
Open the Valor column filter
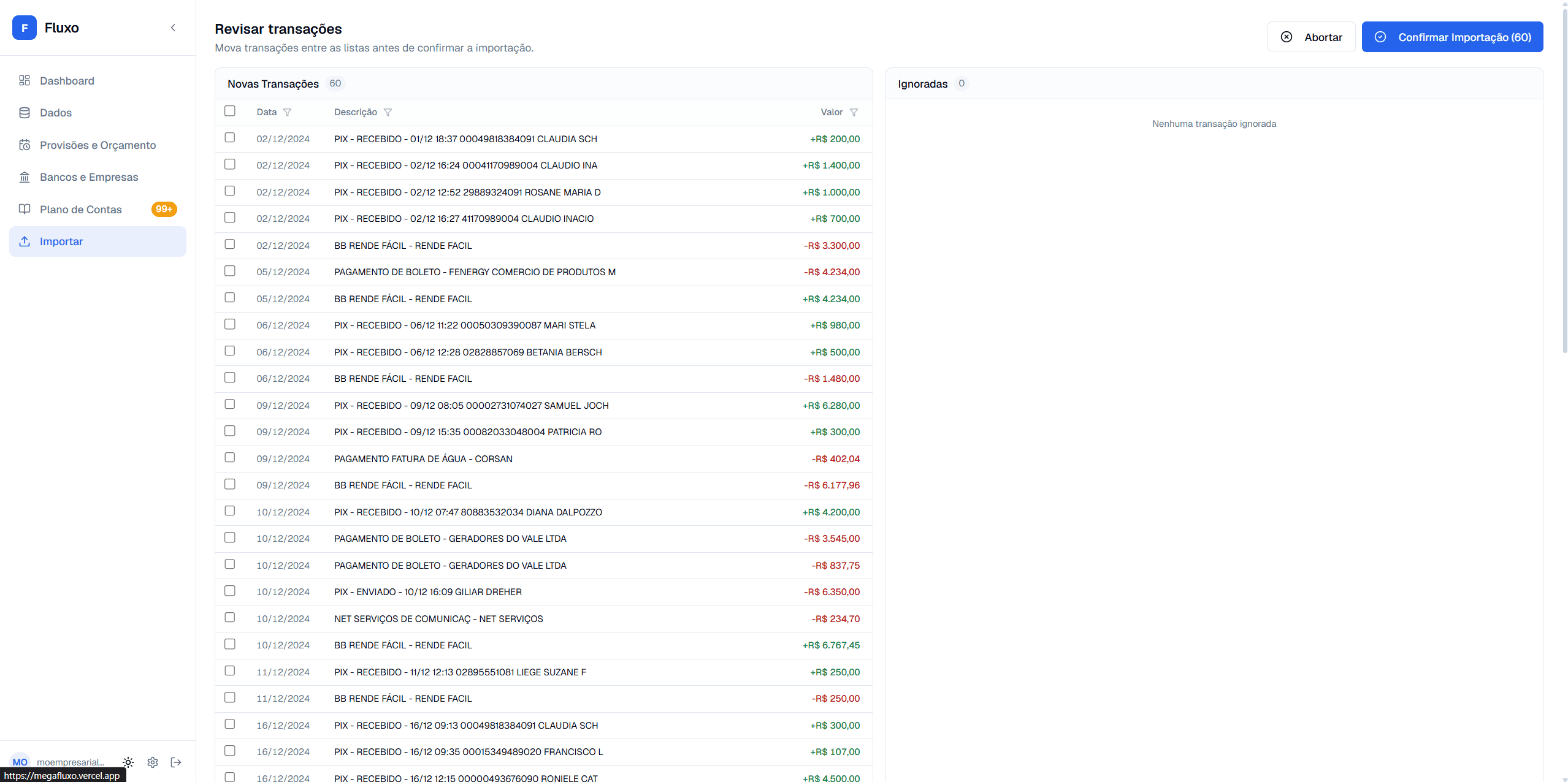pyautogui.click(x=854, y=112)
